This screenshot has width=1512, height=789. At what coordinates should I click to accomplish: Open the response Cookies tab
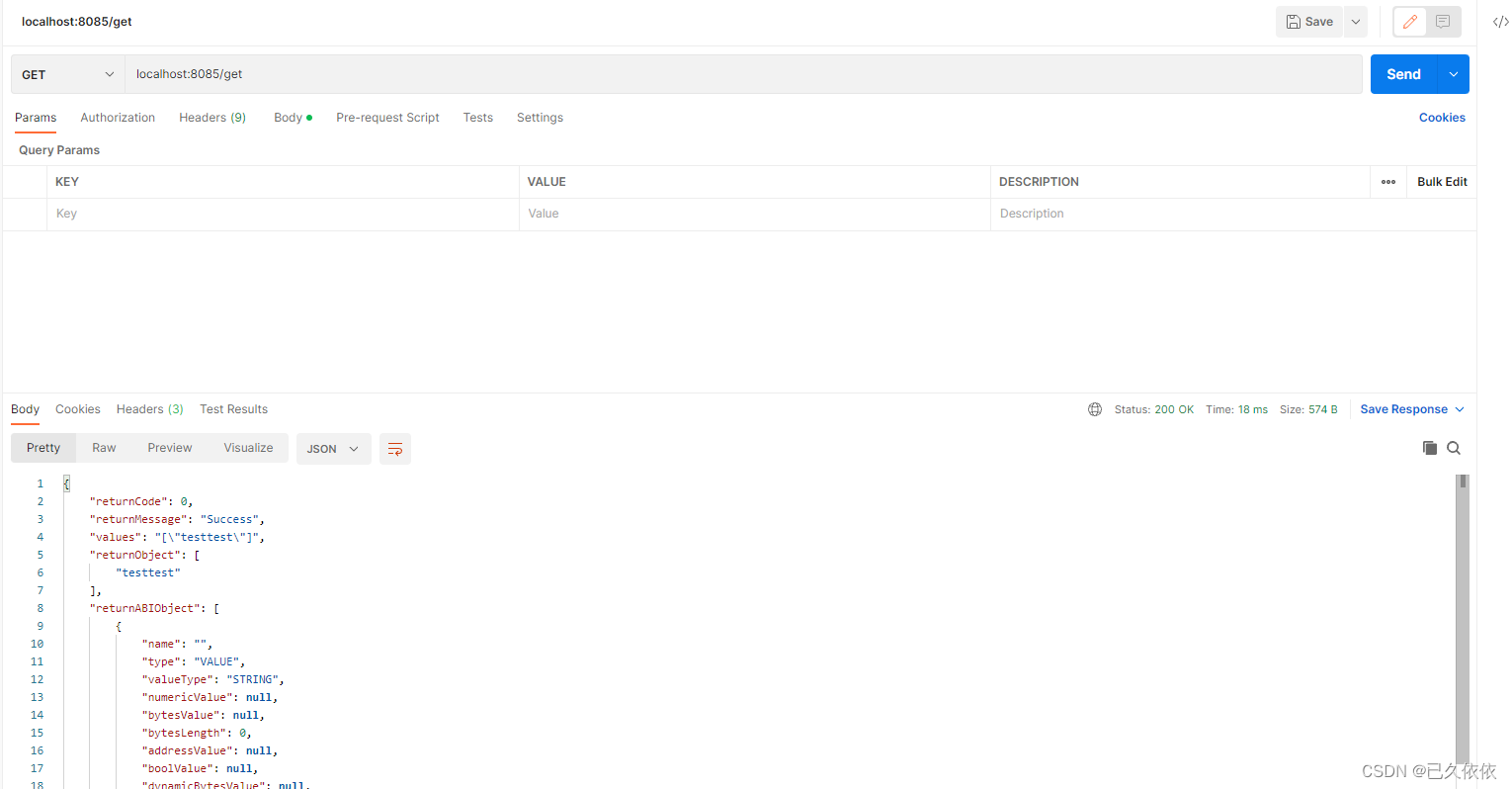78,409
